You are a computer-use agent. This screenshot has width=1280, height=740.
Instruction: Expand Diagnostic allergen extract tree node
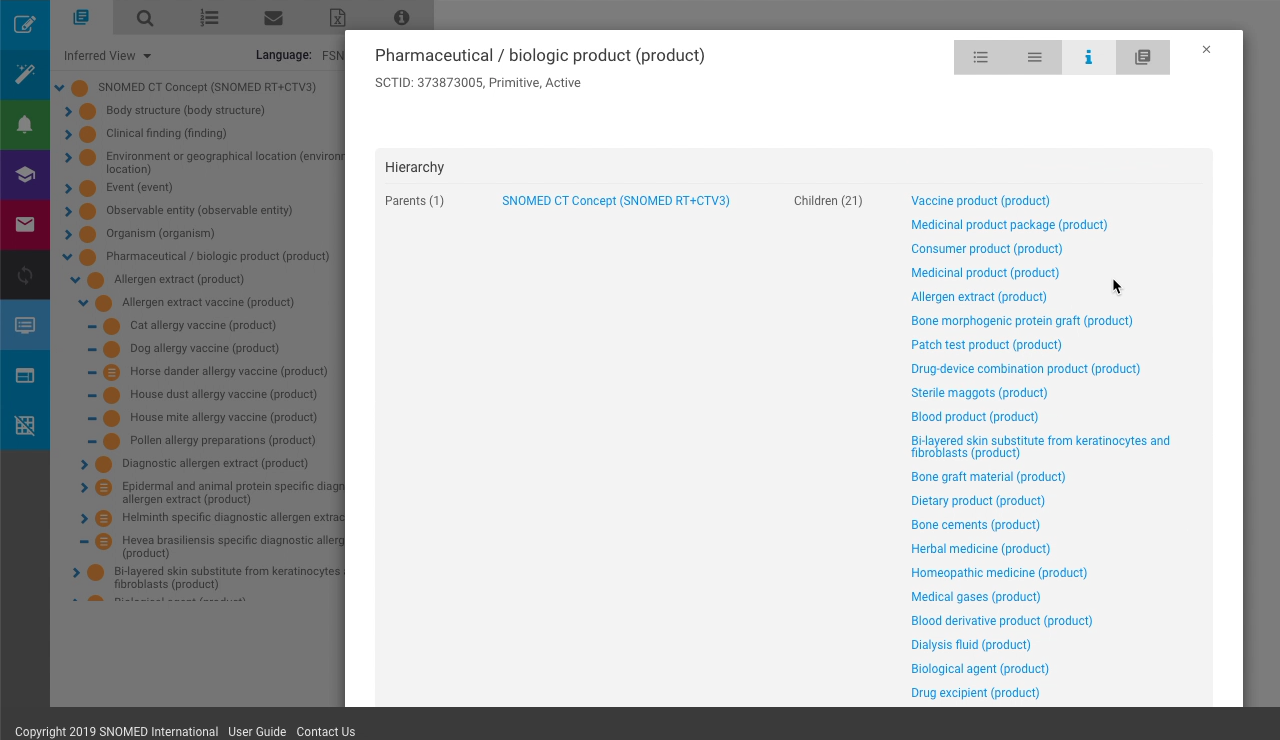[x=84, y=464]
